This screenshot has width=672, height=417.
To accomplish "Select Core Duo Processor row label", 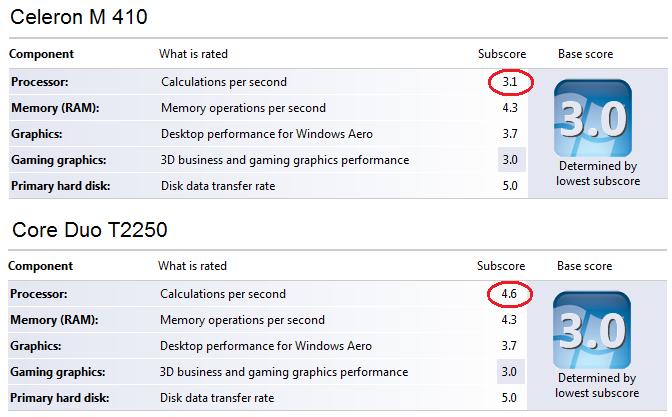I will click(x=40, y=294).
